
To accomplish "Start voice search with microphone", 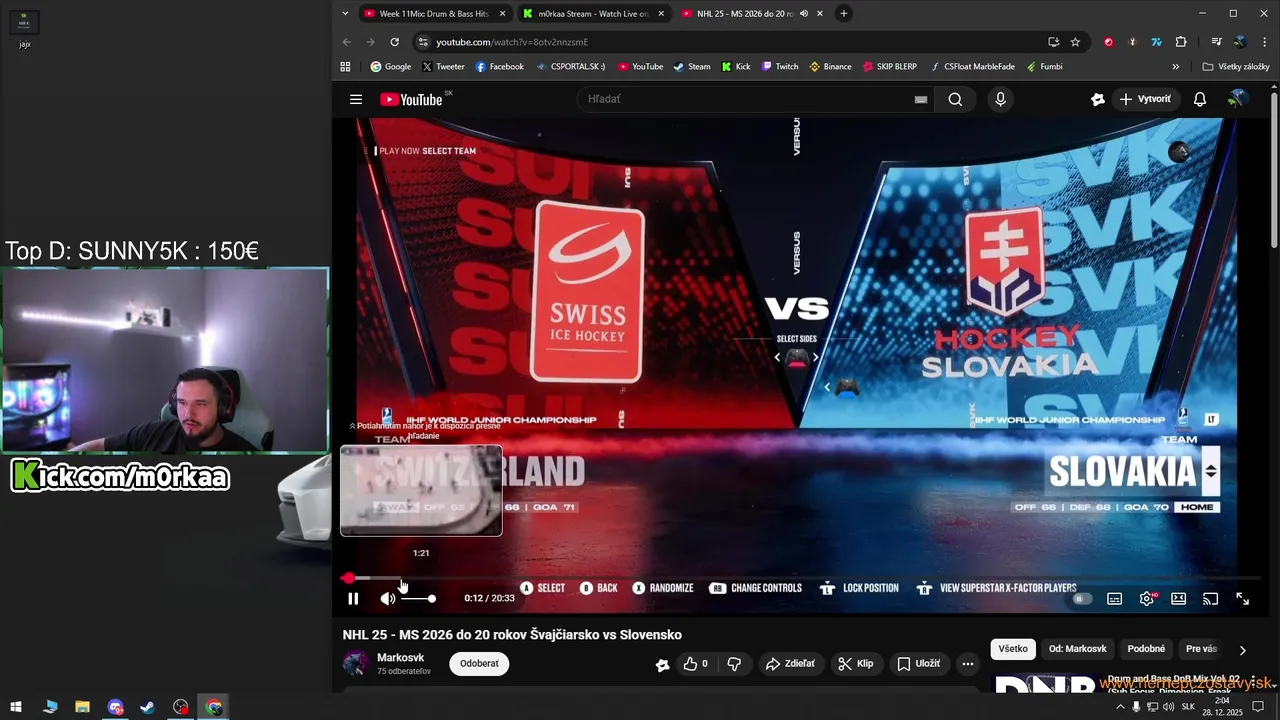I will 1000,99.
